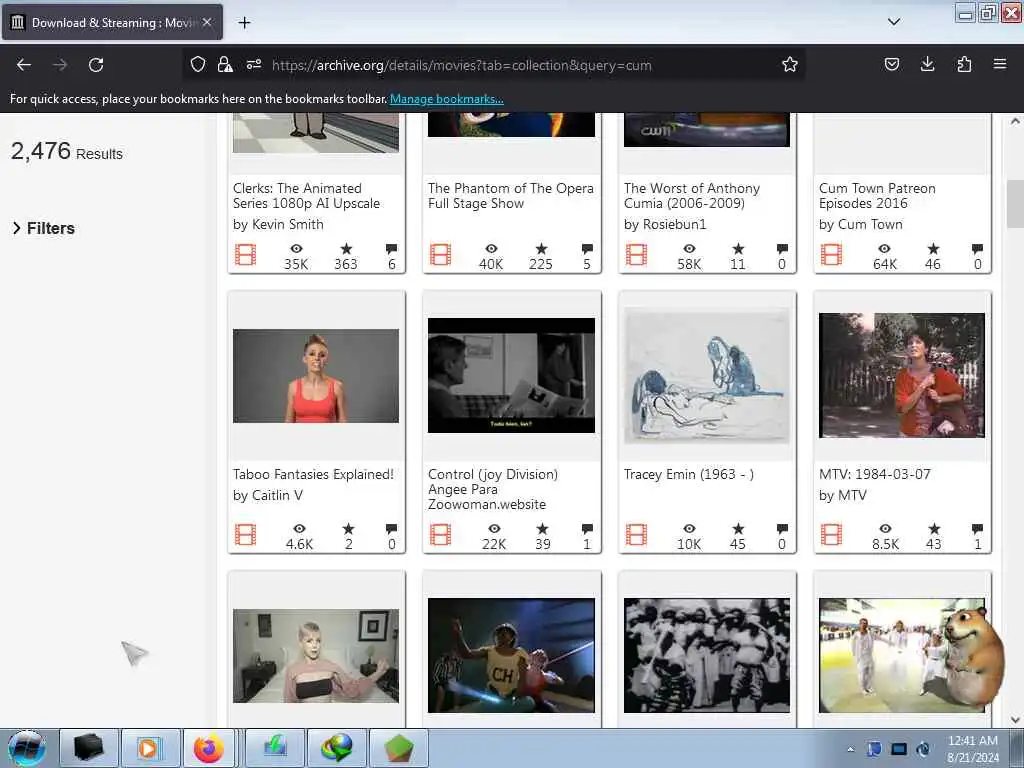Open the white-suited group thumbnail

click(x=902, y=656)
